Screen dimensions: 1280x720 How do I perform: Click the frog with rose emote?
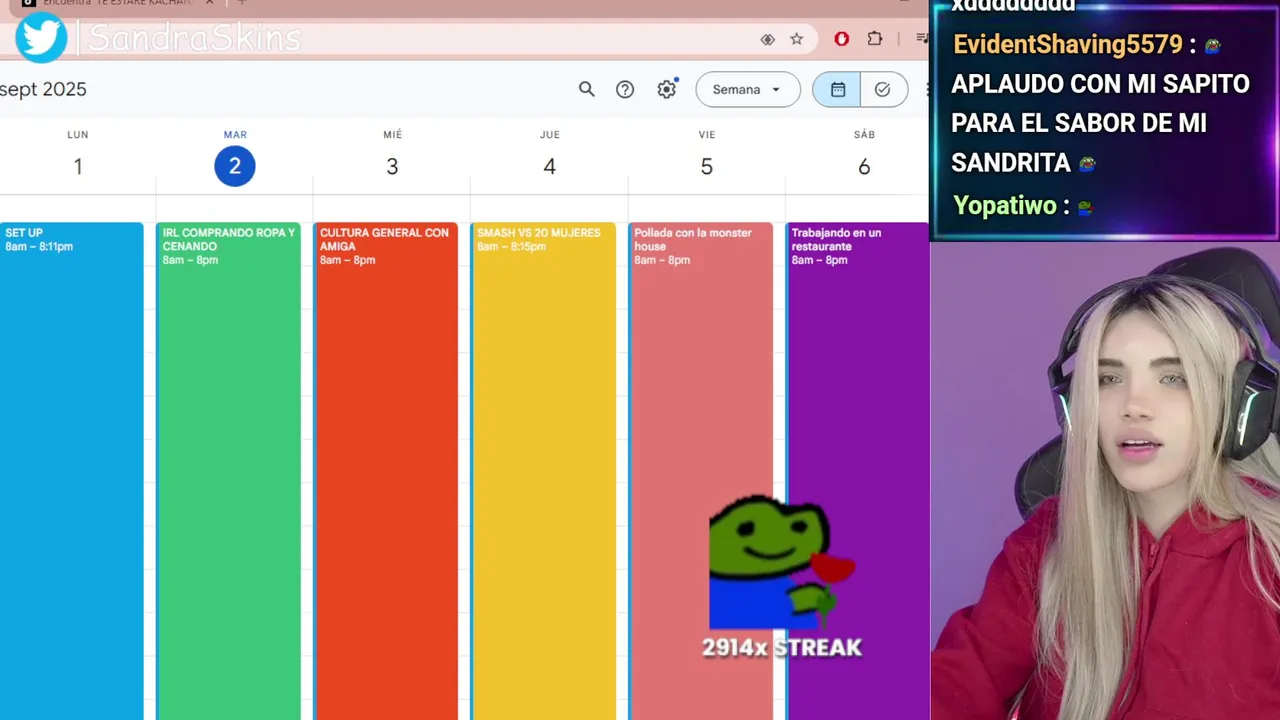click(780, 562)
